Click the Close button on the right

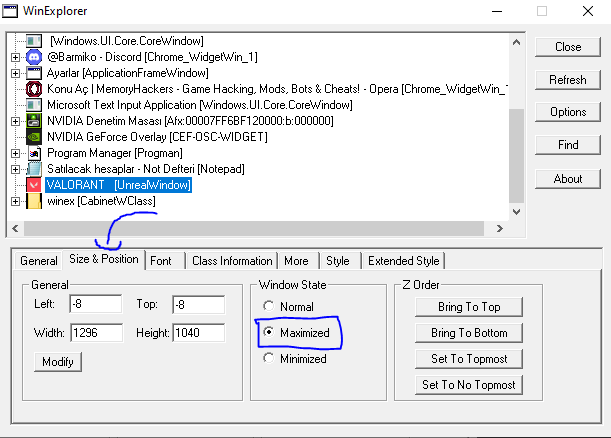tap(568, 47)
